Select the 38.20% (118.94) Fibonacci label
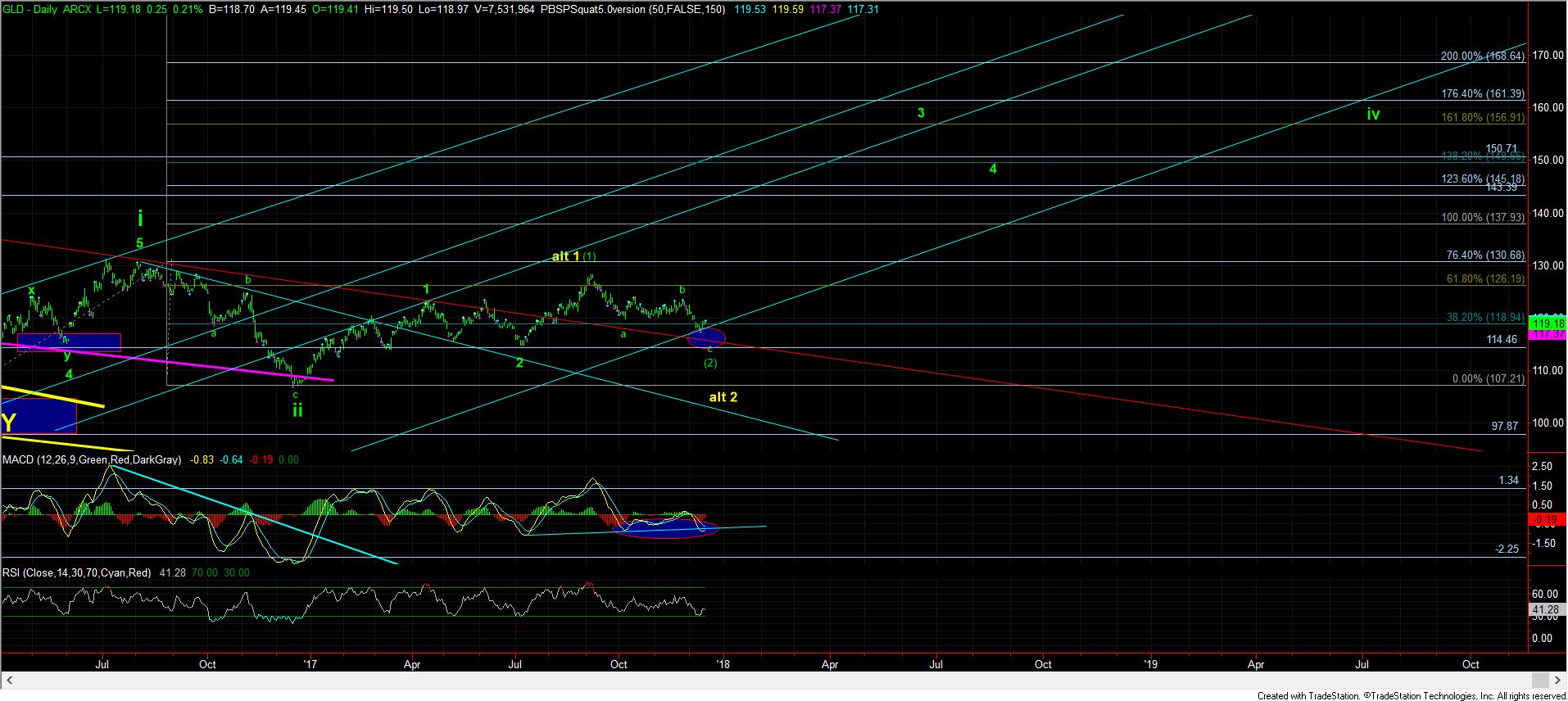This screenshot has height=701, width=1568. pos(1485,317)
